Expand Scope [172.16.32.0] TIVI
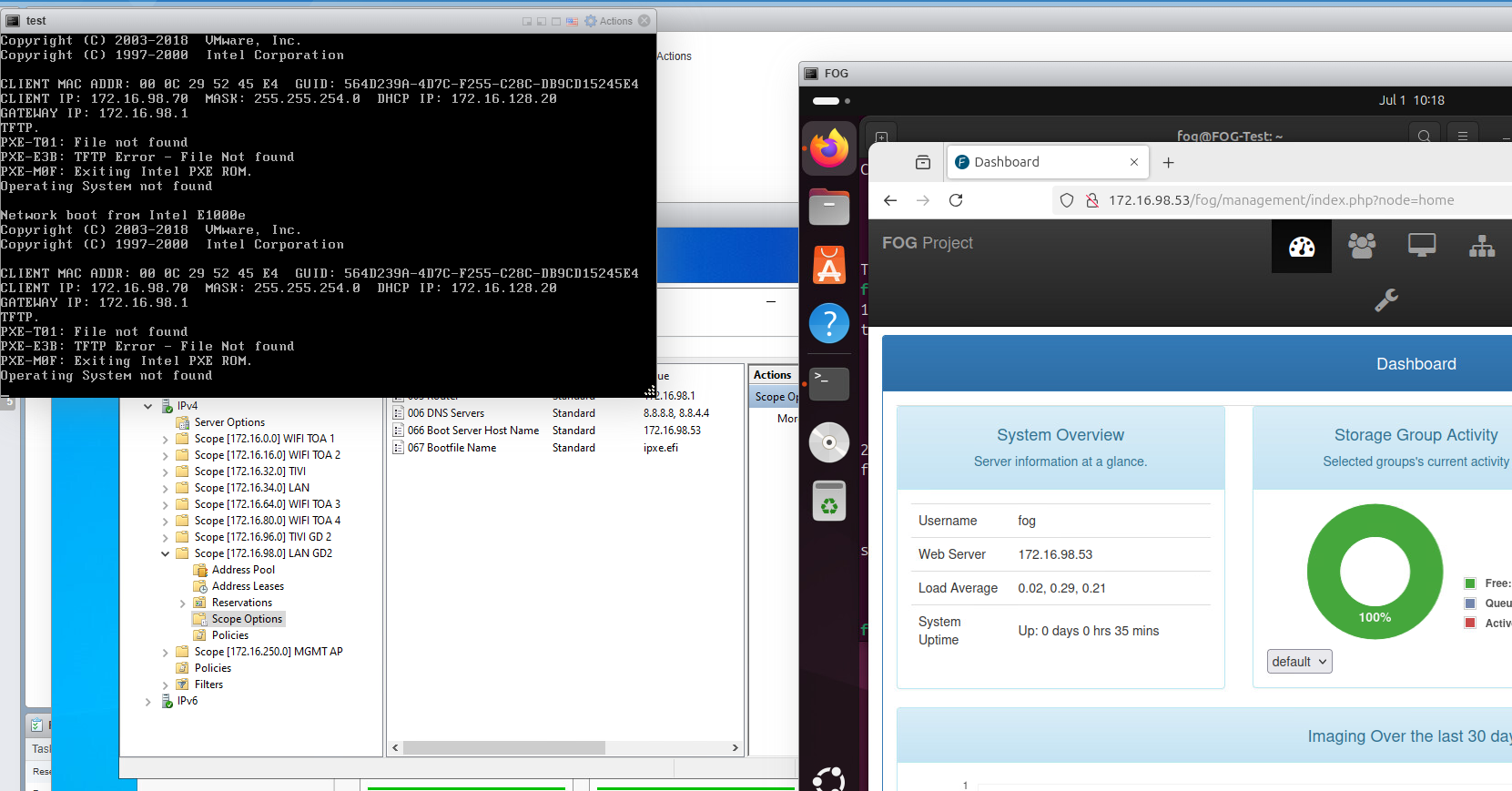Image resolution: width=1512 pixels, height=791 pixels. coord(165,472)
